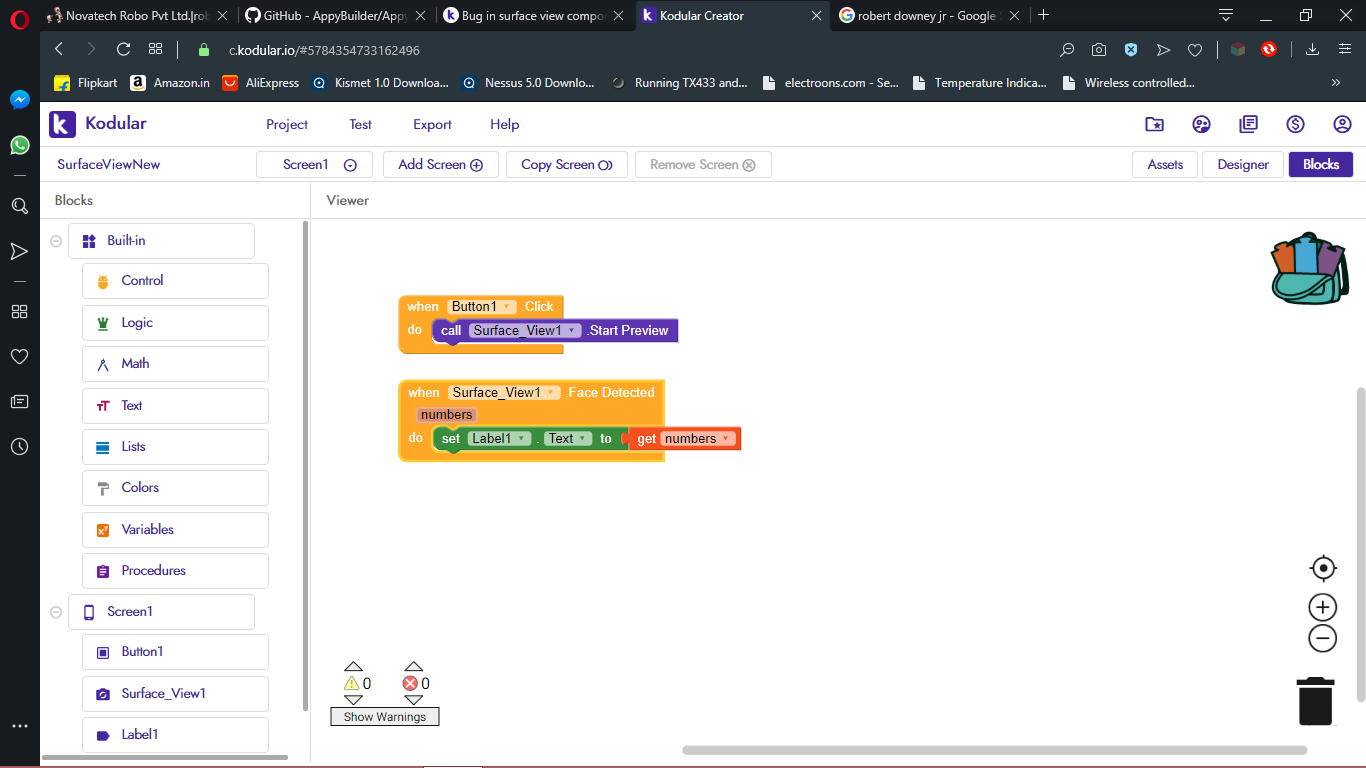Click the palette theme icon in Kodular header
This screenshot has height=768, width=1366.
pyautogui.click(x=1202, y=124)
